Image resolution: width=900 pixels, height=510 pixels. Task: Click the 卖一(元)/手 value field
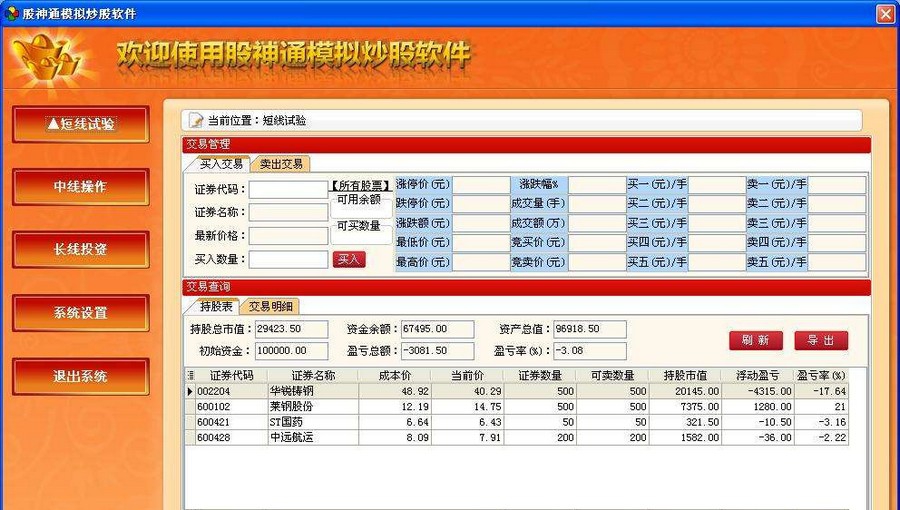(x=837, y=185)
